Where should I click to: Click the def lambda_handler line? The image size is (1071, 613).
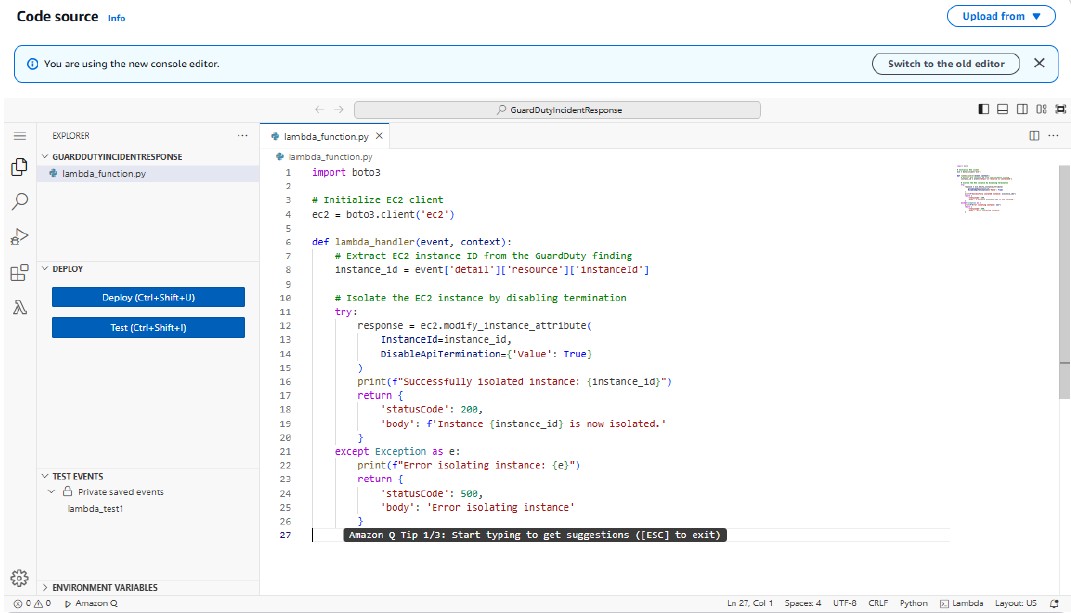coord(412,242)
